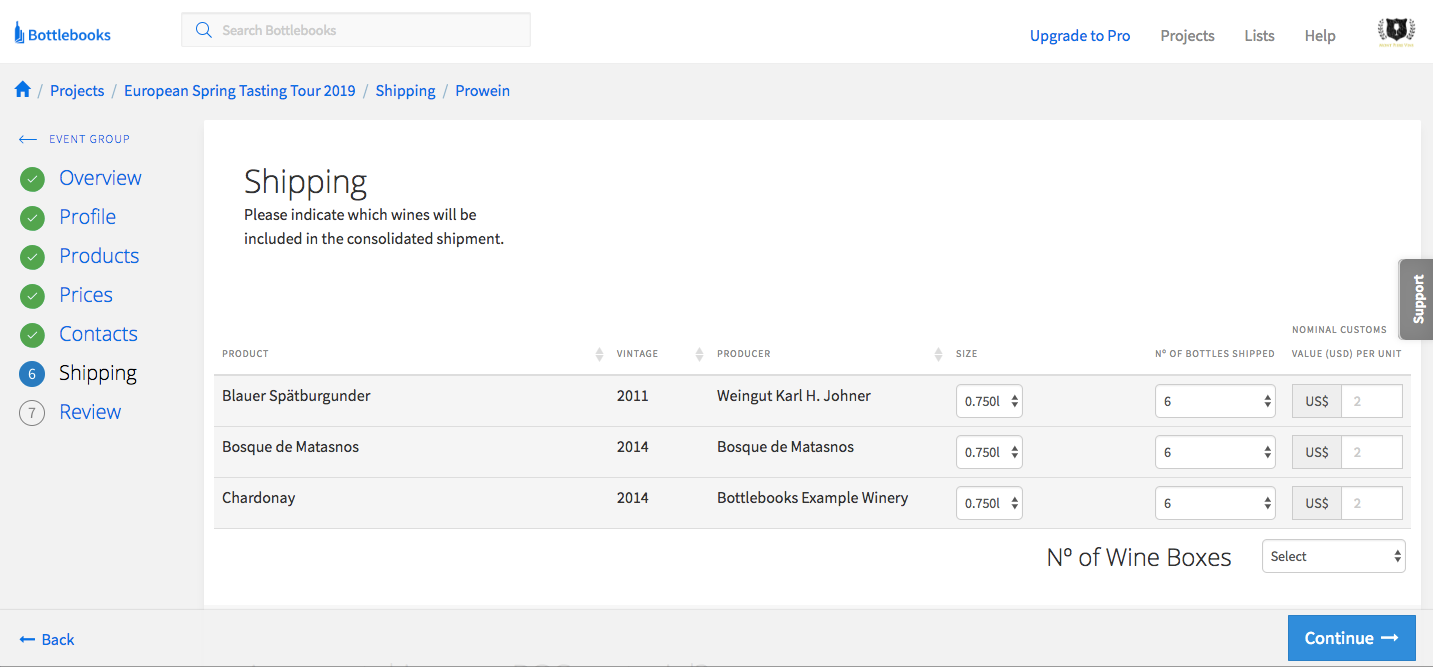Open the Overview step

[100, 178]
